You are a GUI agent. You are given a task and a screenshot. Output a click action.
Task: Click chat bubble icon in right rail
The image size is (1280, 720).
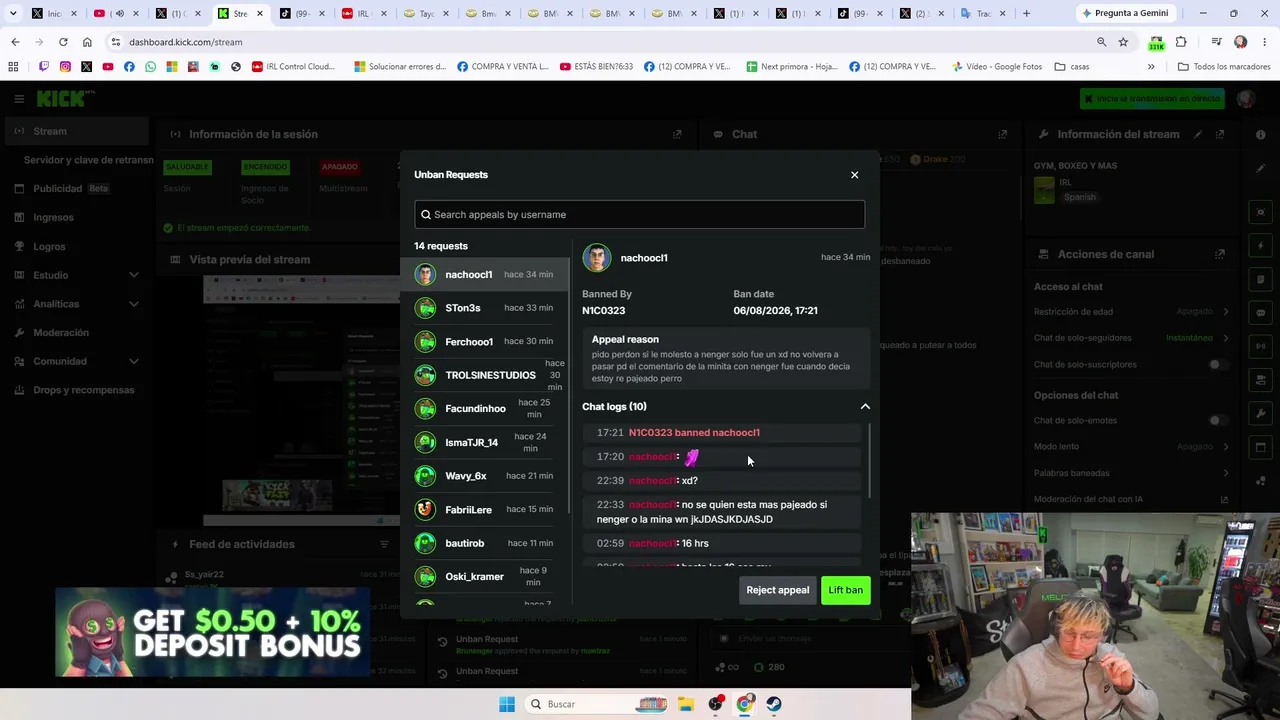1260,313
